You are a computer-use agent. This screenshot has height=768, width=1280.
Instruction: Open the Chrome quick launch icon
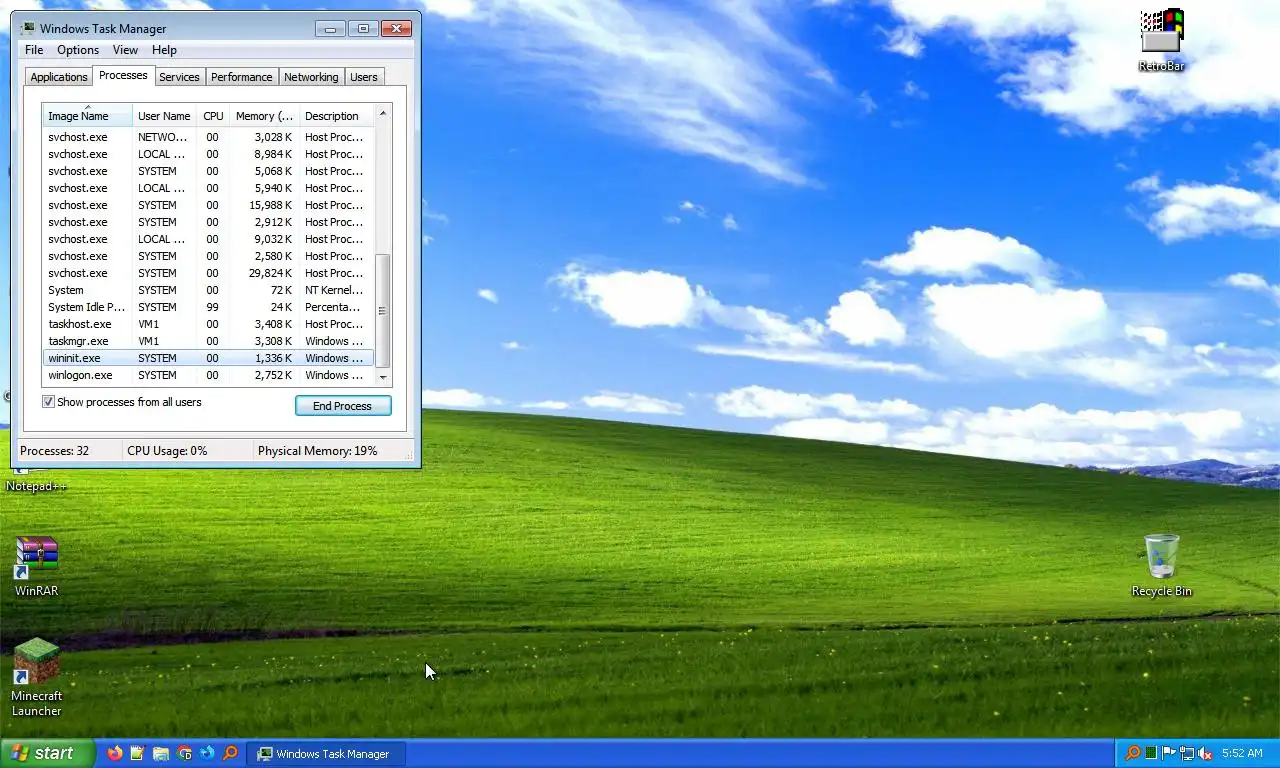[x=184, y=753]
